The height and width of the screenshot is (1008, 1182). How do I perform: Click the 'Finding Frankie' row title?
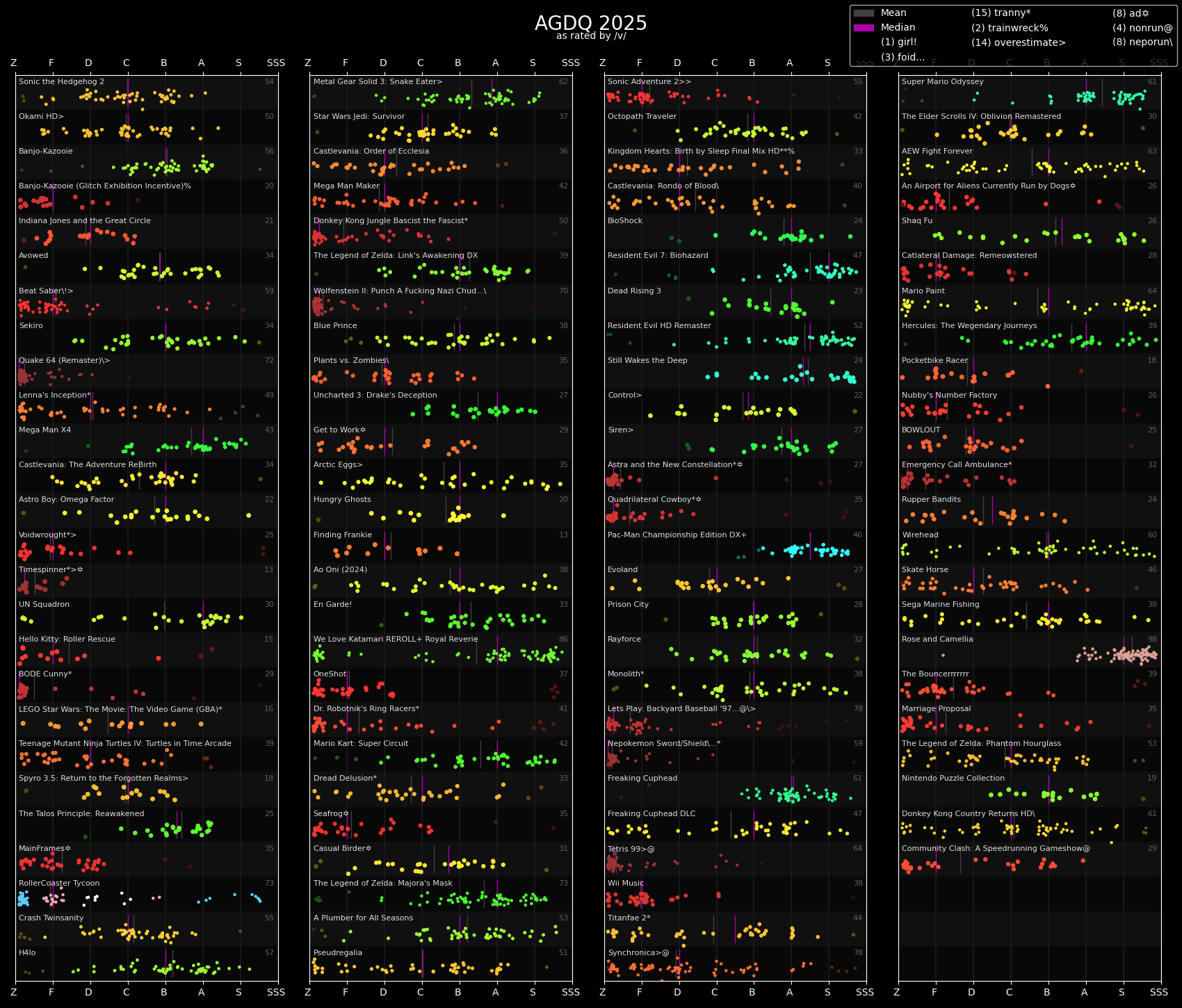tap(343, 535)
